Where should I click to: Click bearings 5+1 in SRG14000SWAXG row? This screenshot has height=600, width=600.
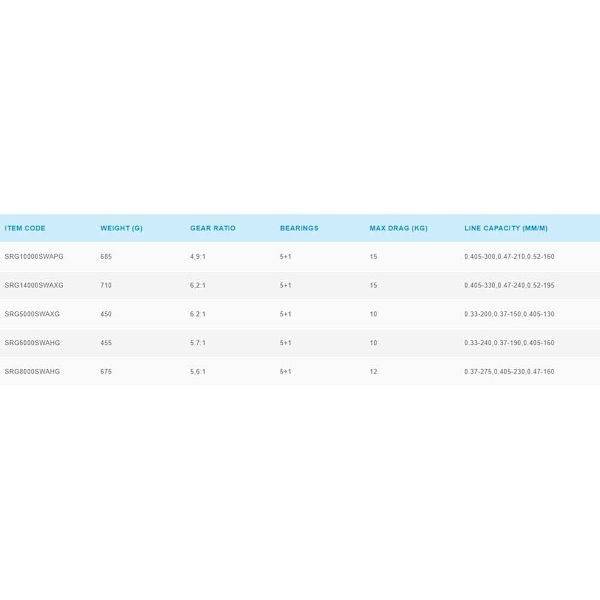[x=285, y=285]
